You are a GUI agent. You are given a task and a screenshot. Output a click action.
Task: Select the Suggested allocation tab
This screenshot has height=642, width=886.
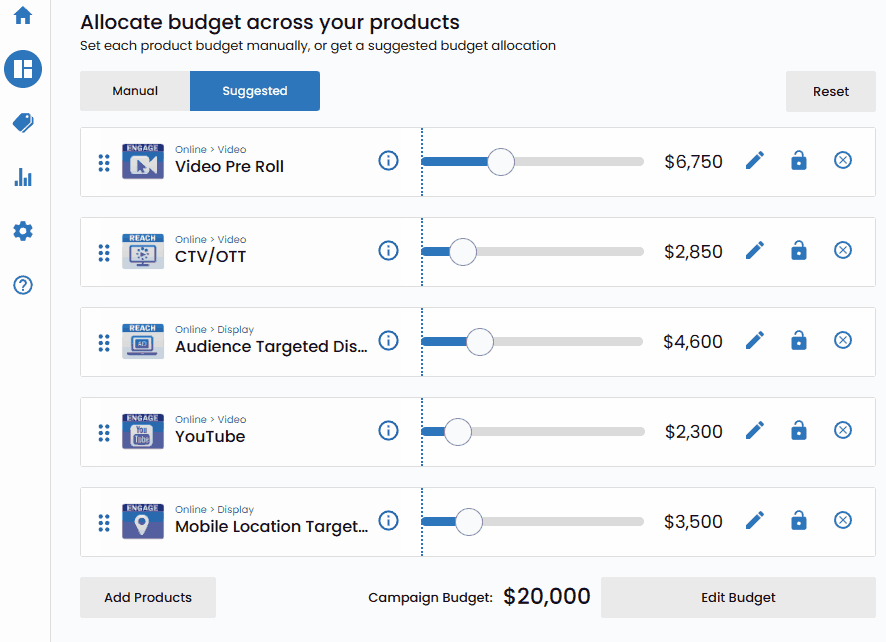click(x=255, y=91)
